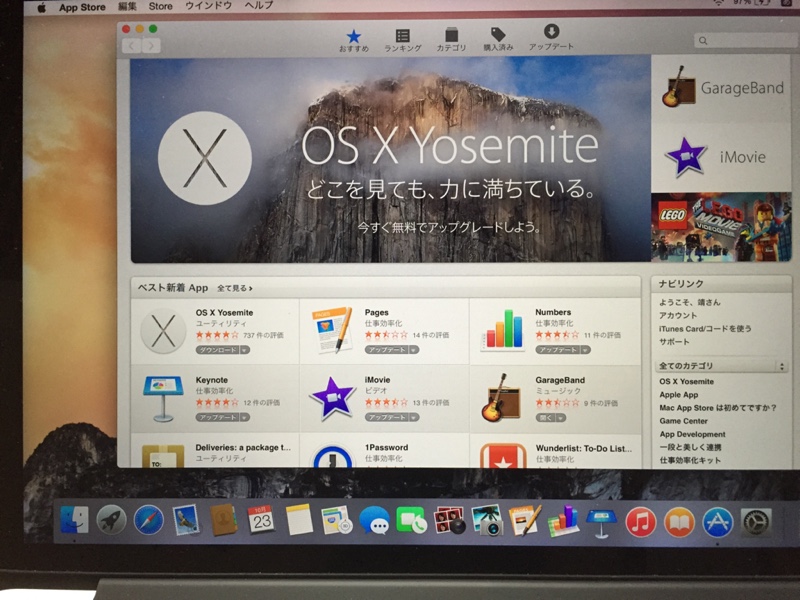The width and height of the screenshot is (800, 600).
Task: Click アップデート button for Pages
Action: (x=387, y=350)
